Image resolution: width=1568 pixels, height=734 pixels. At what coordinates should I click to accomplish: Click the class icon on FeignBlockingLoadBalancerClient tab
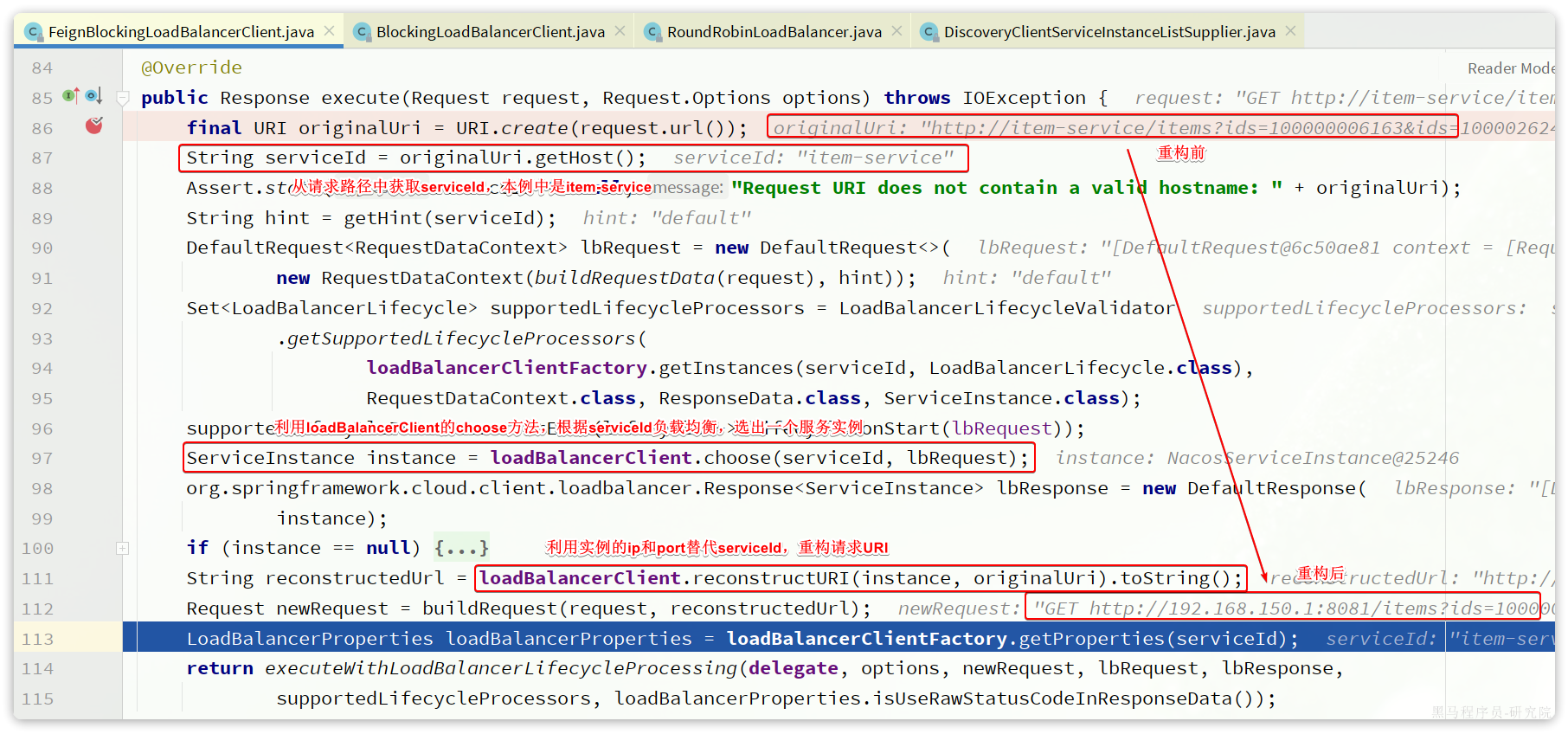tap(34, 32)
